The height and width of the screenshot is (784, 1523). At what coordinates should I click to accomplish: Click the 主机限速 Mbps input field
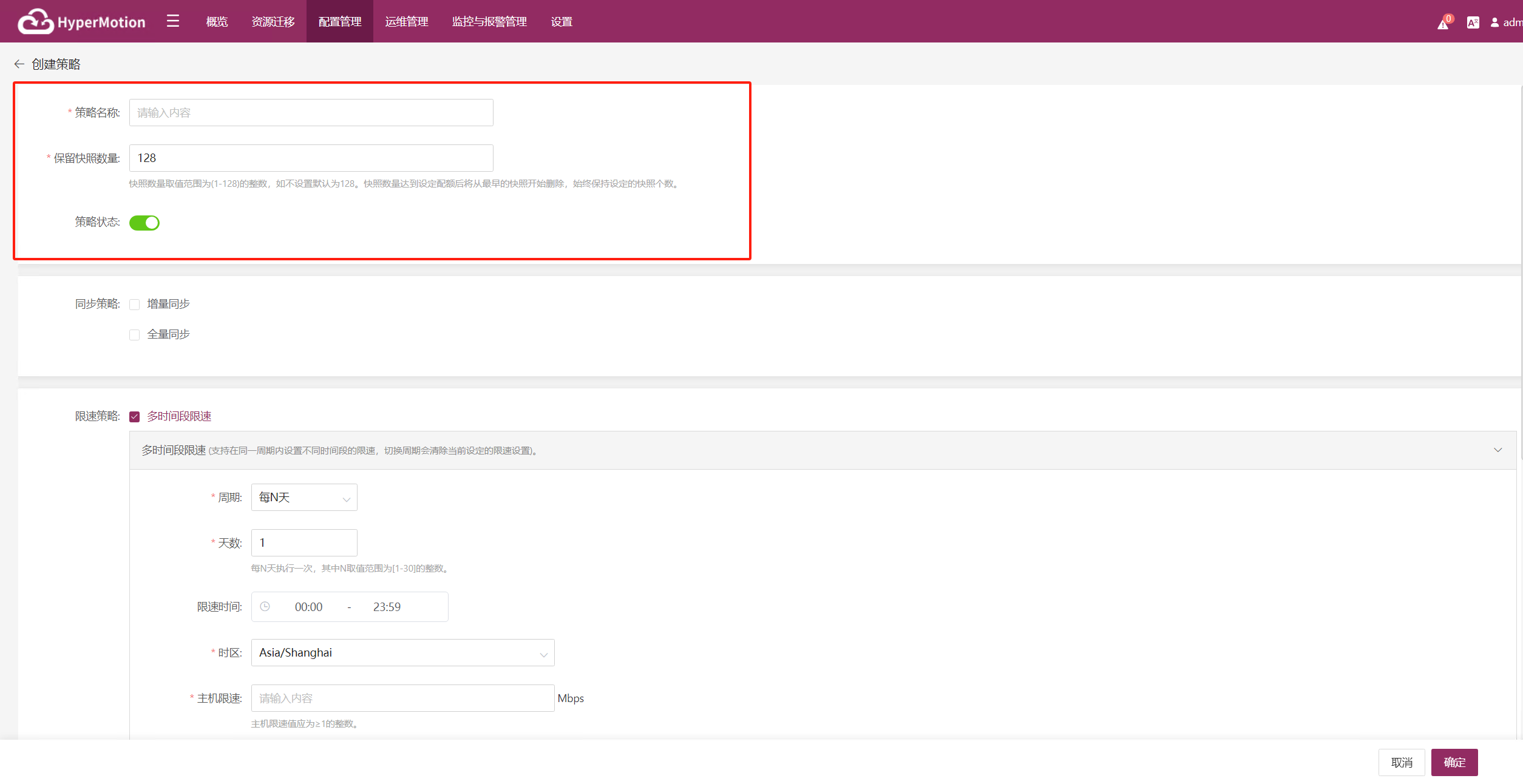tap(403, 698)
